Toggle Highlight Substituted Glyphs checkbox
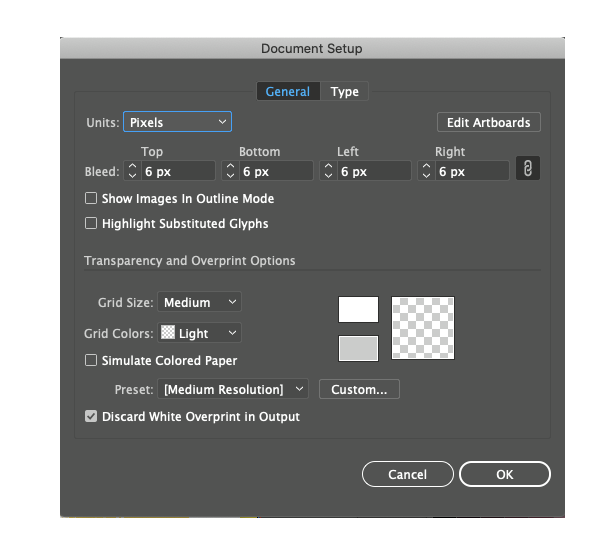Viewport: 601px width, 542px height. pyautogui.click(x=92, y=224)
